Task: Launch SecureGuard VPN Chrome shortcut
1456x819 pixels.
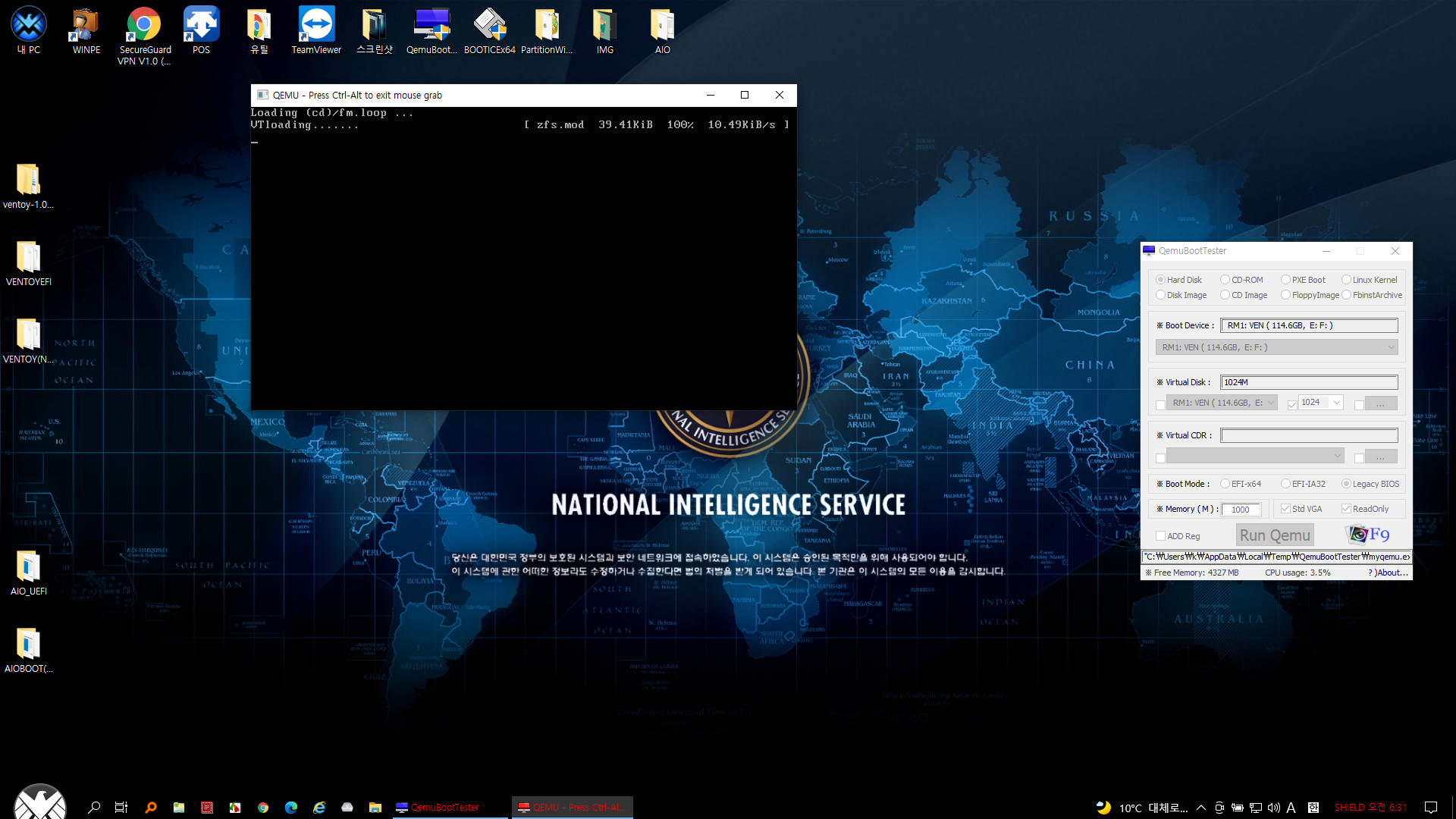Action: point(144,36)
